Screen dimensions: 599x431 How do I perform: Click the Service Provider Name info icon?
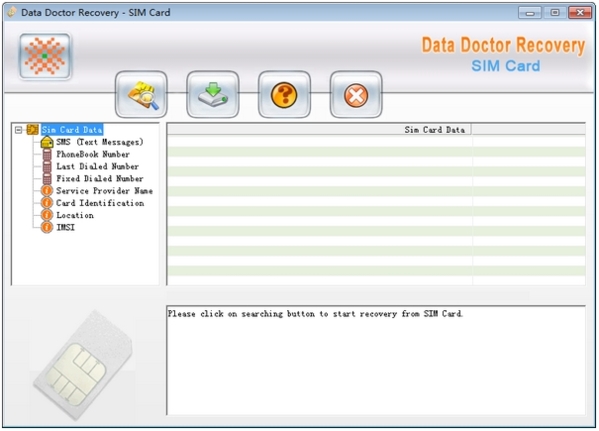tap(47, 191)
